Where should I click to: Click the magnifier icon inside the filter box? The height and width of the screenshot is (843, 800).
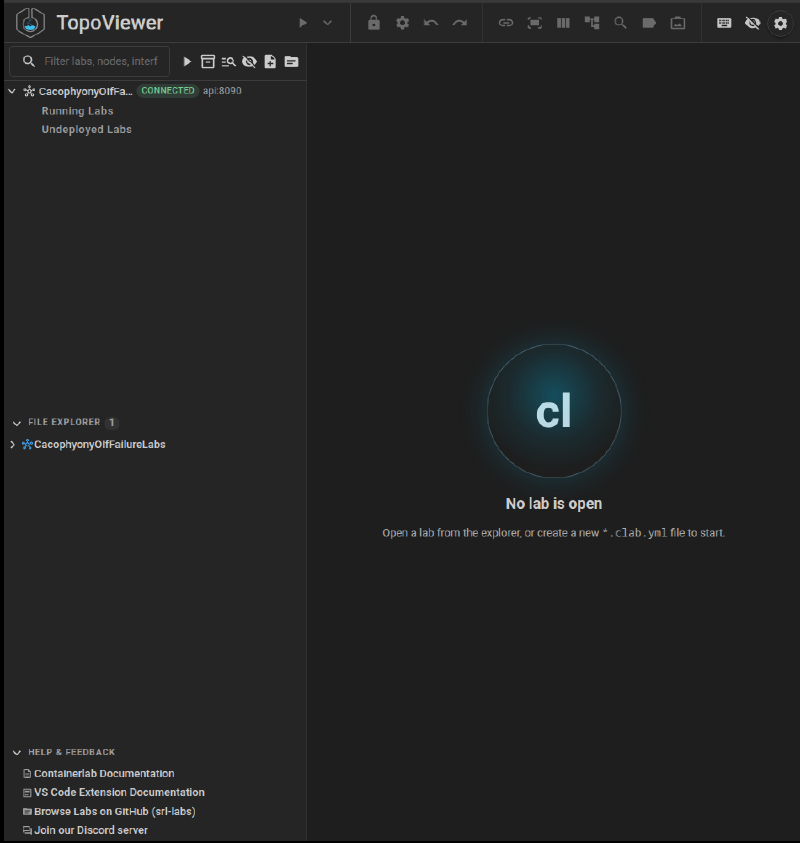pos(29,61)
